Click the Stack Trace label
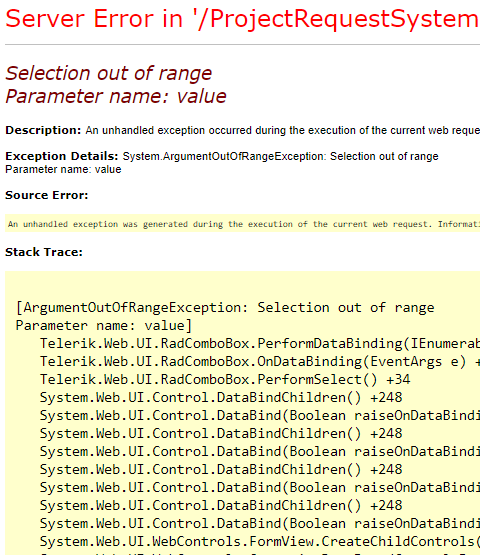 [x=44, y=252]
